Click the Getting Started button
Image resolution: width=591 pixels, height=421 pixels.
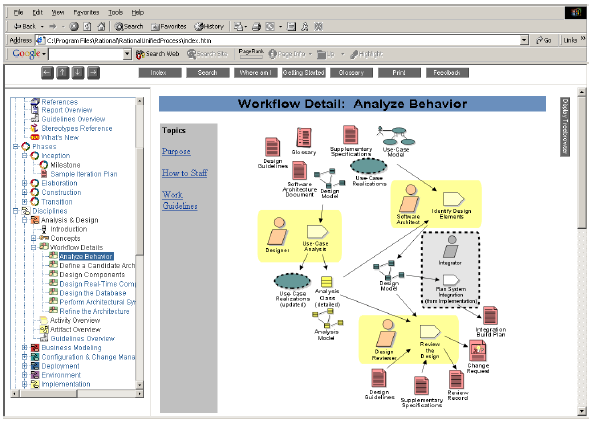(x=303, y=73)
